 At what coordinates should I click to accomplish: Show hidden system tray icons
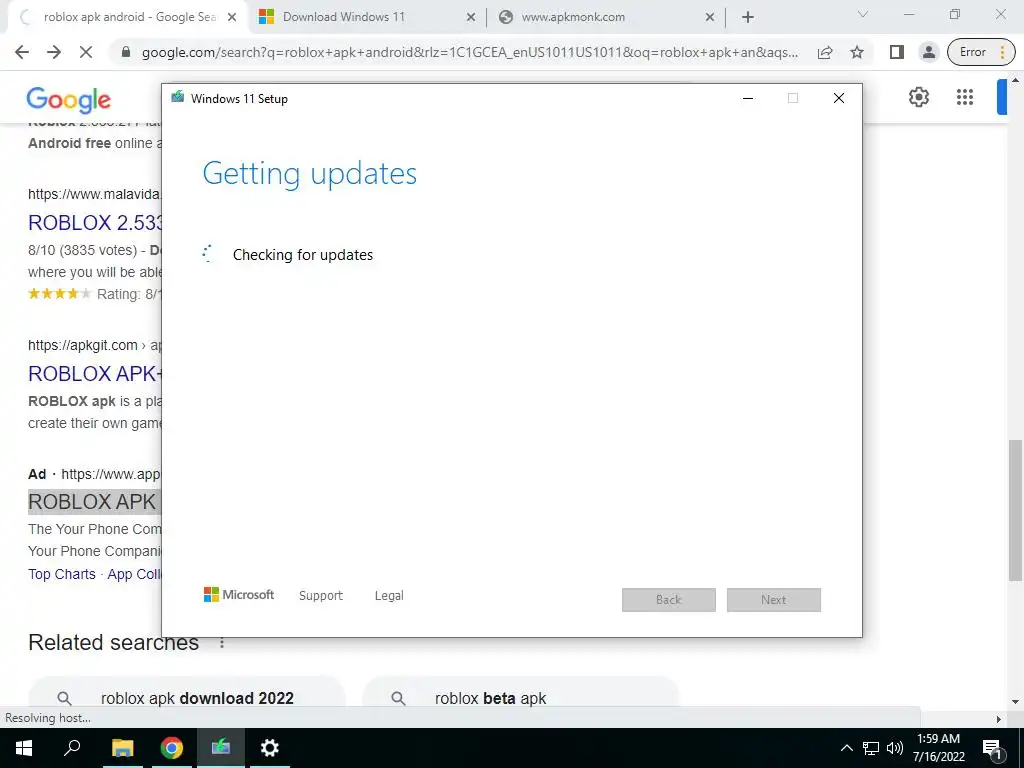pyautogui.click(x=846, y=748)
